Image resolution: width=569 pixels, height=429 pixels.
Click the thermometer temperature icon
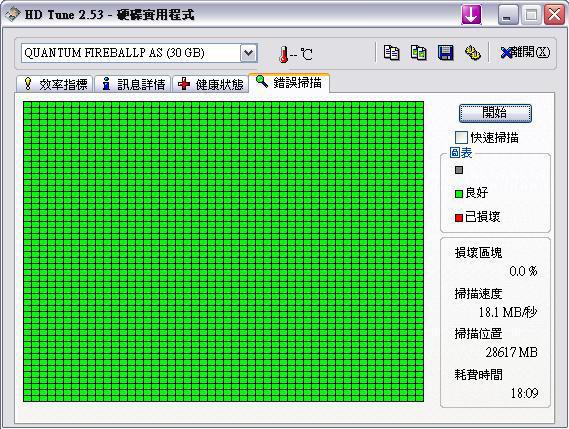tap(284, 54)
